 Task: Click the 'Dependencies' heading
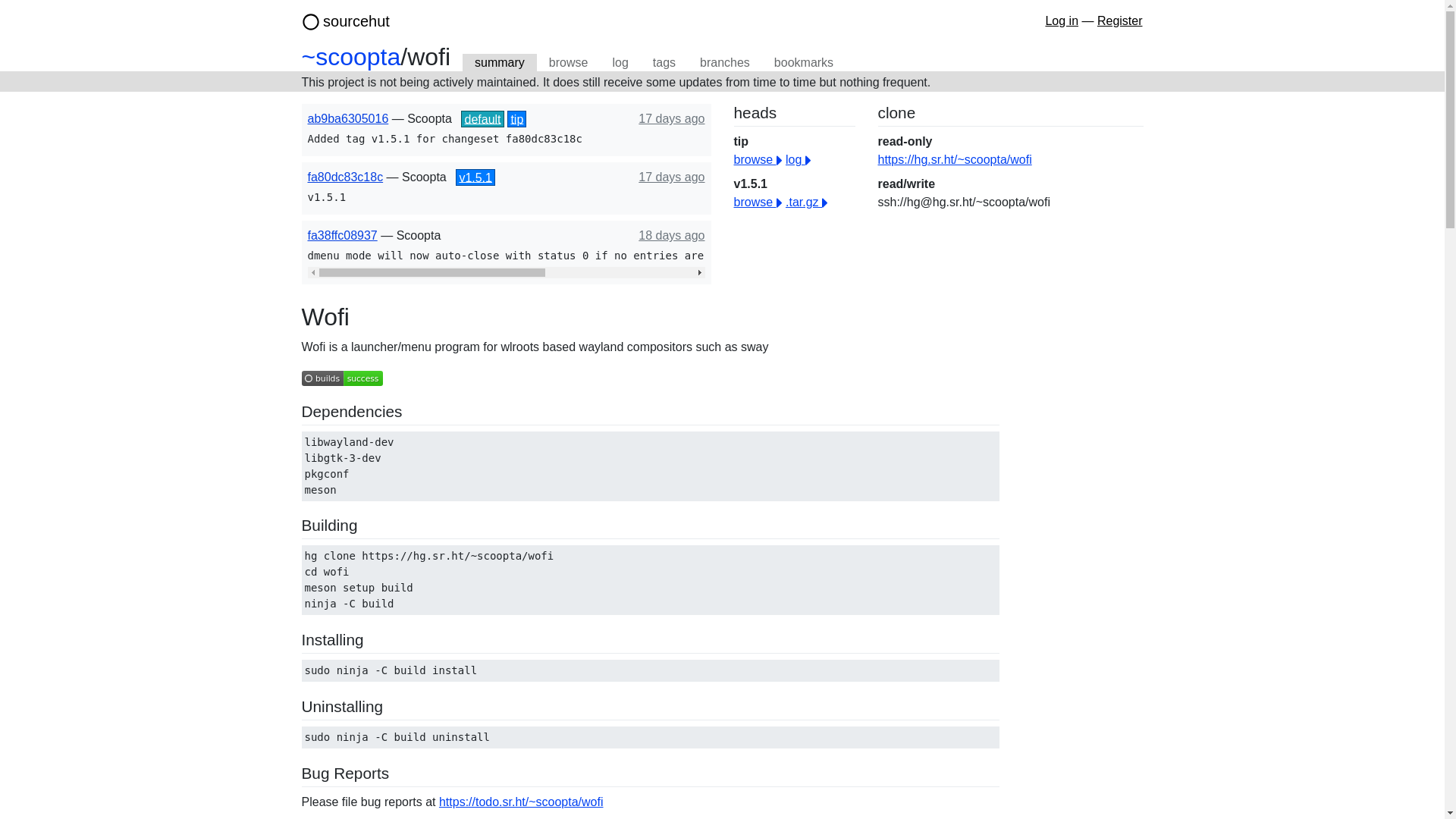352,412
